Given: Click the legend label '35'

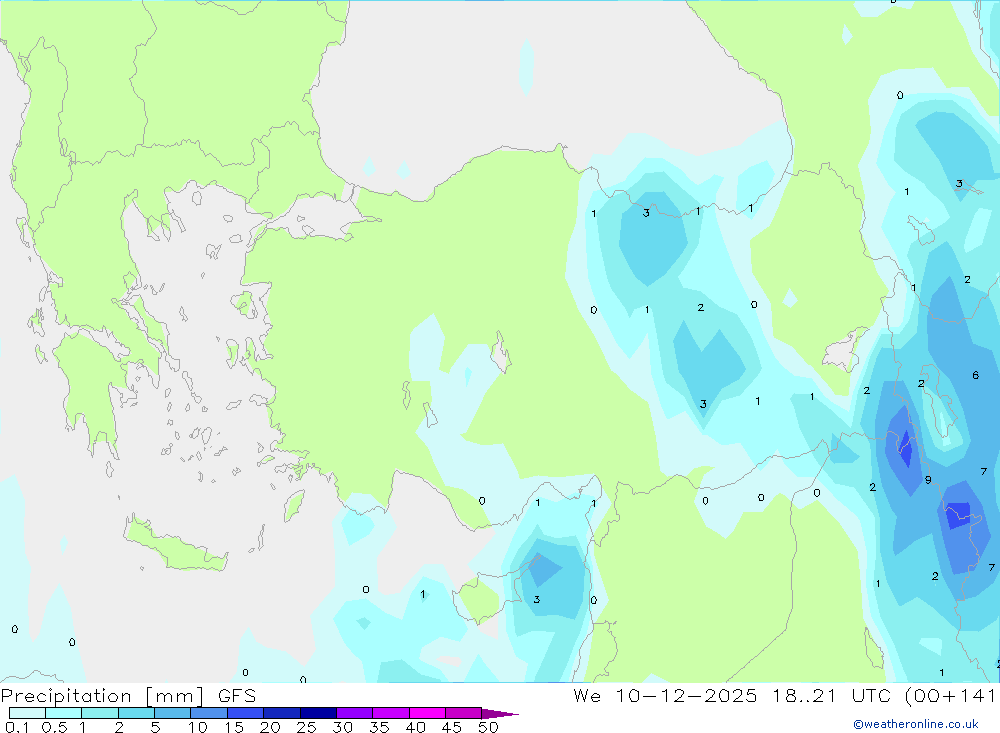Looking at the screenshot, I should 379,727.
